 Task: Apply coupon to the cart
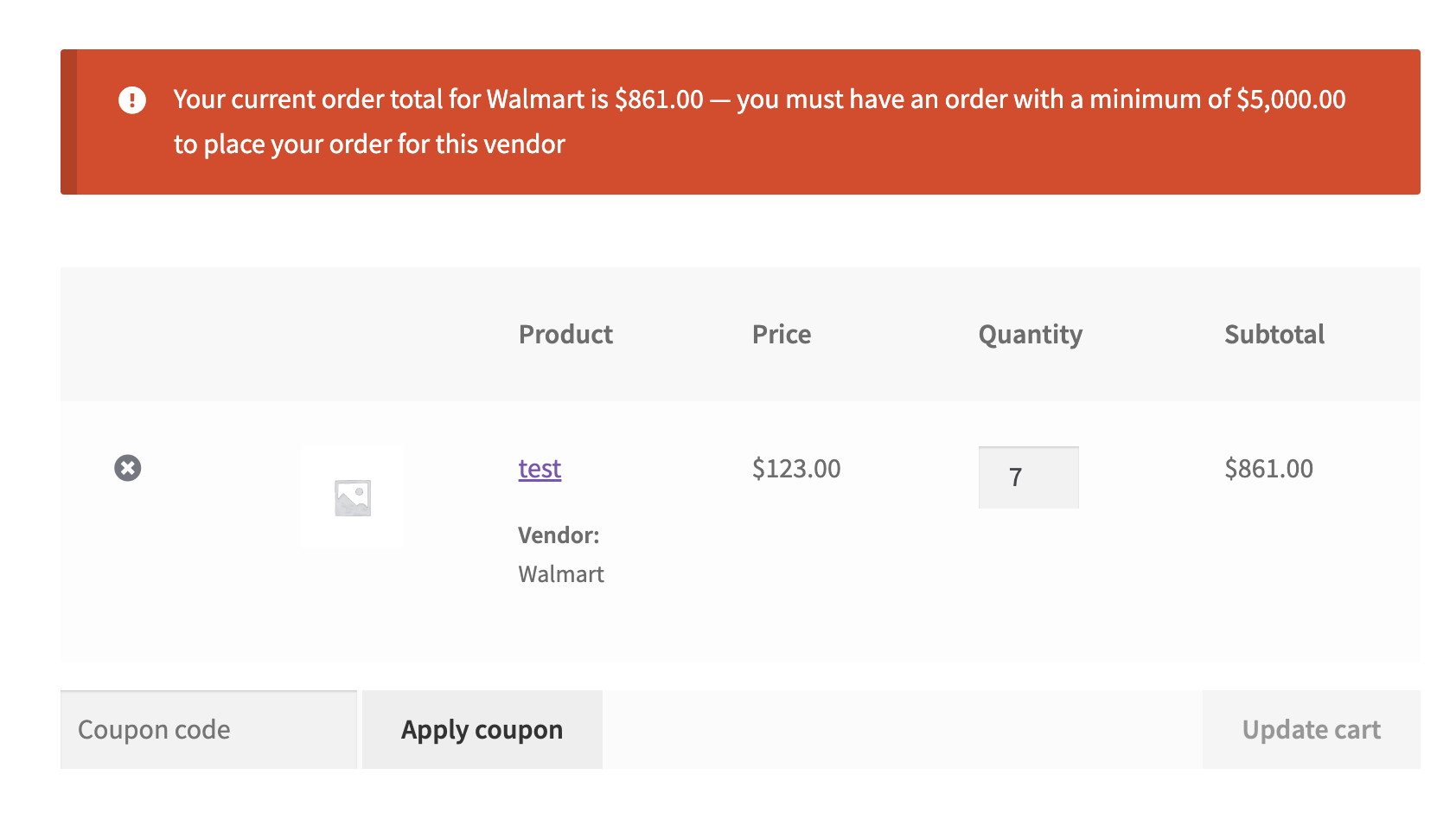[482, 729]
